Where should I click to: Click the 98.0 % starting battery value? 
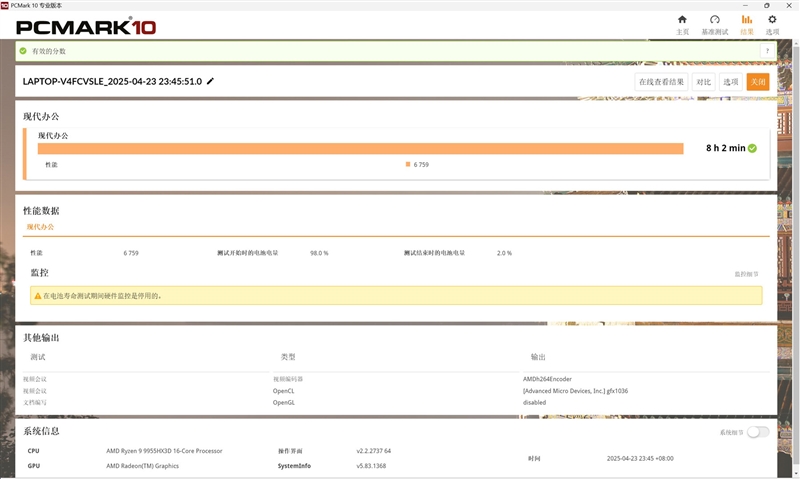[x=319, y=253]
